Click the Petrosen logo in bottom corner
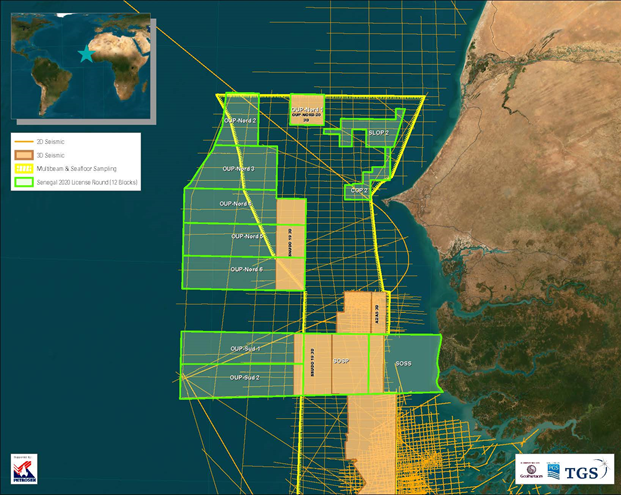The height and width of the screenshot is (496, 621). tap(23, 470)
